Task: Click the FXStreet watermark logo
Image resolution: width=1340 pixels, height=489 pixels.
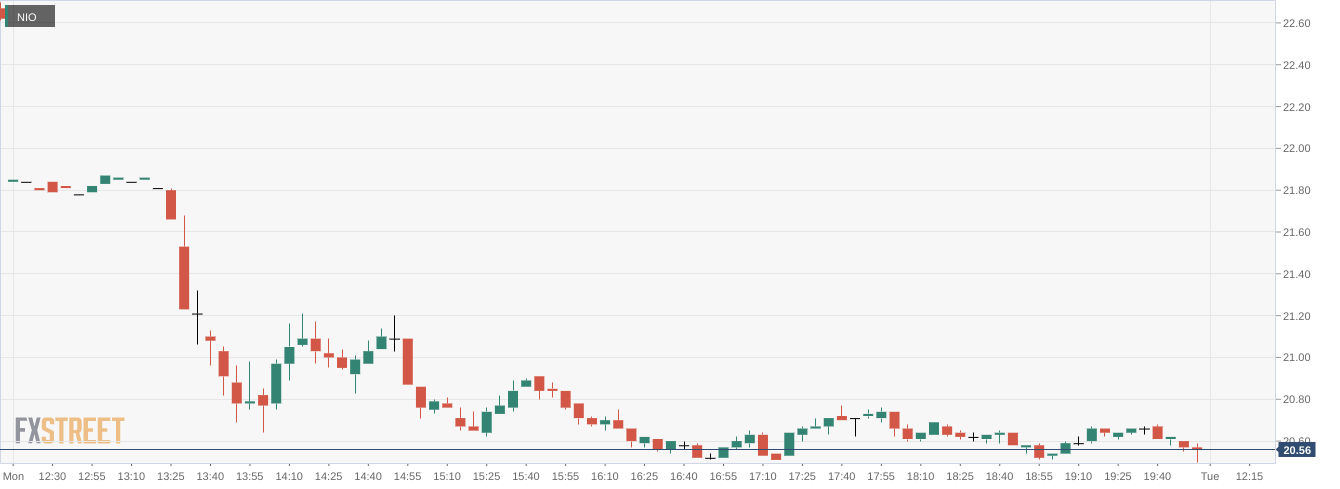Action: 69,431
